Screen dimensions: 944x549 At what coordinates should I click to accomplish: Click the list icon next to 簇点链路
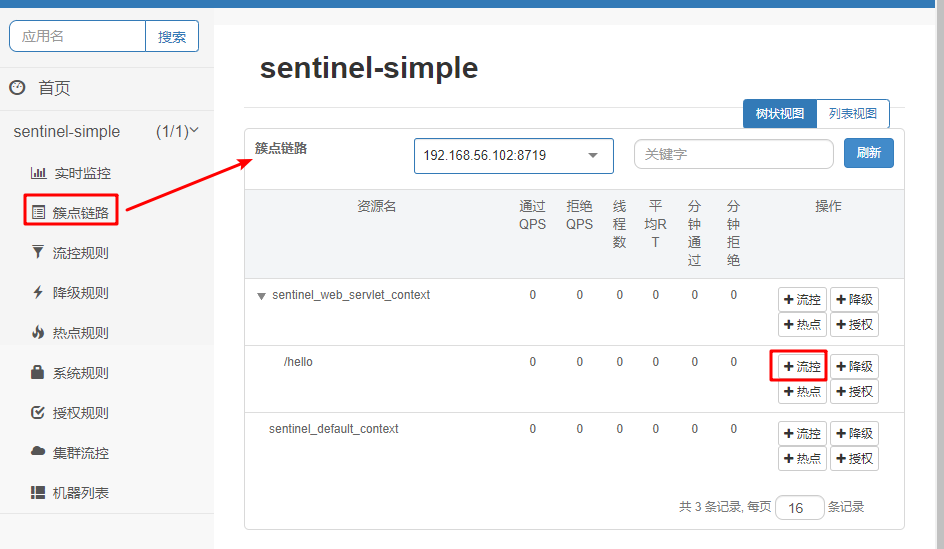click(39, 212)
